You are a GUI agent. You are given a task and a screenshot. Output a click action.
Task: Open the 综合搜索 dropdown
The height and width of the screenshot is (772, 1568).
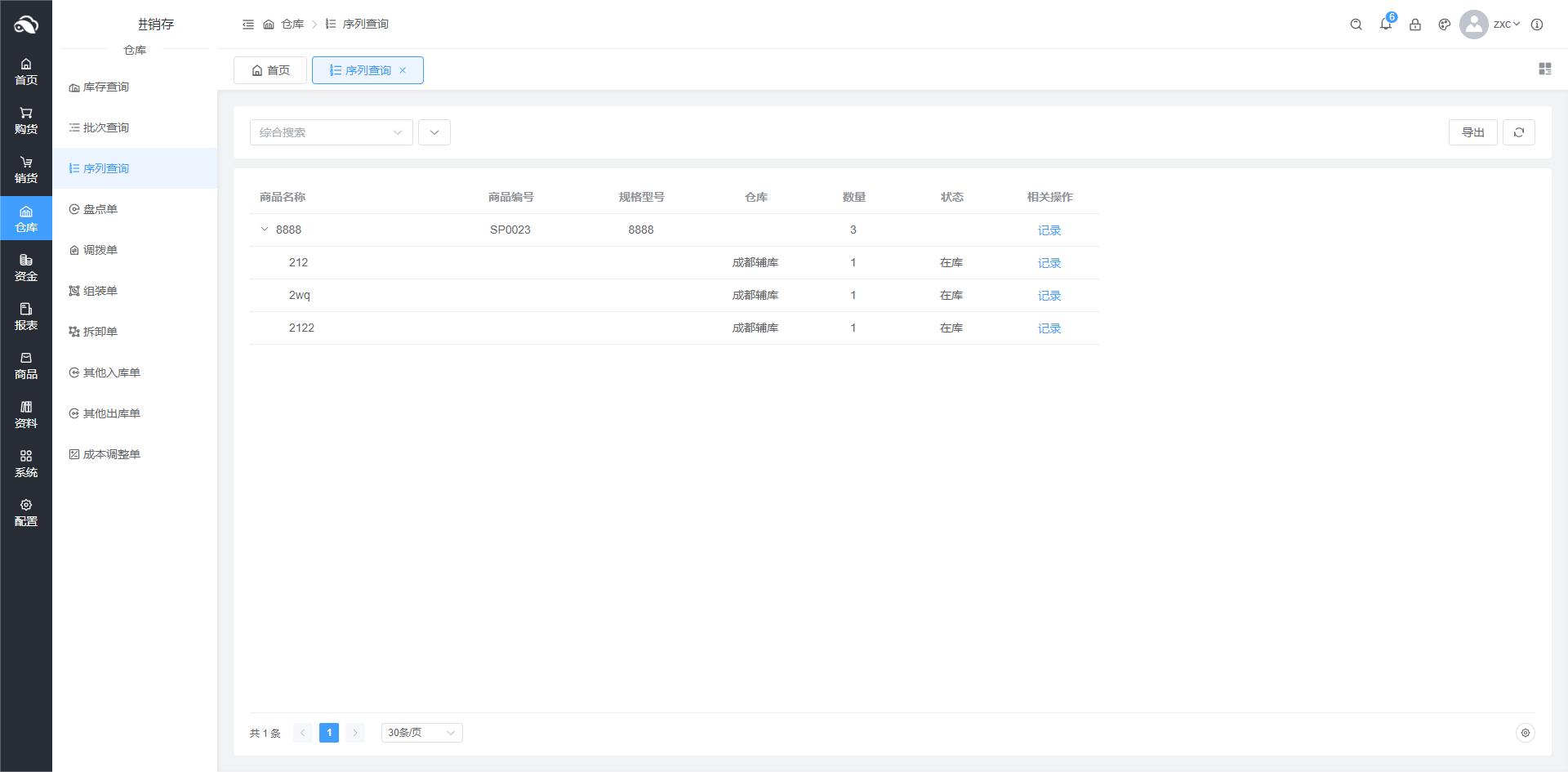click(x=331, y=132)
